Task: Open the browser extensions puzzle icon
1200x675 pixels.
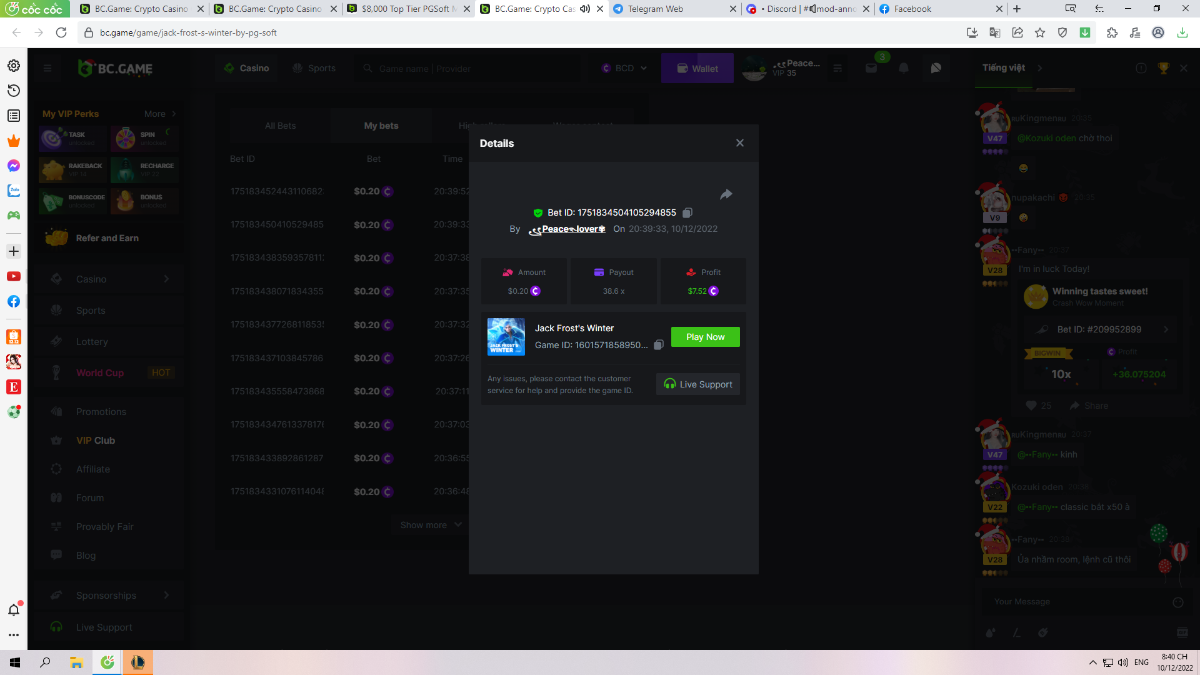Action: pos(1111,32)
